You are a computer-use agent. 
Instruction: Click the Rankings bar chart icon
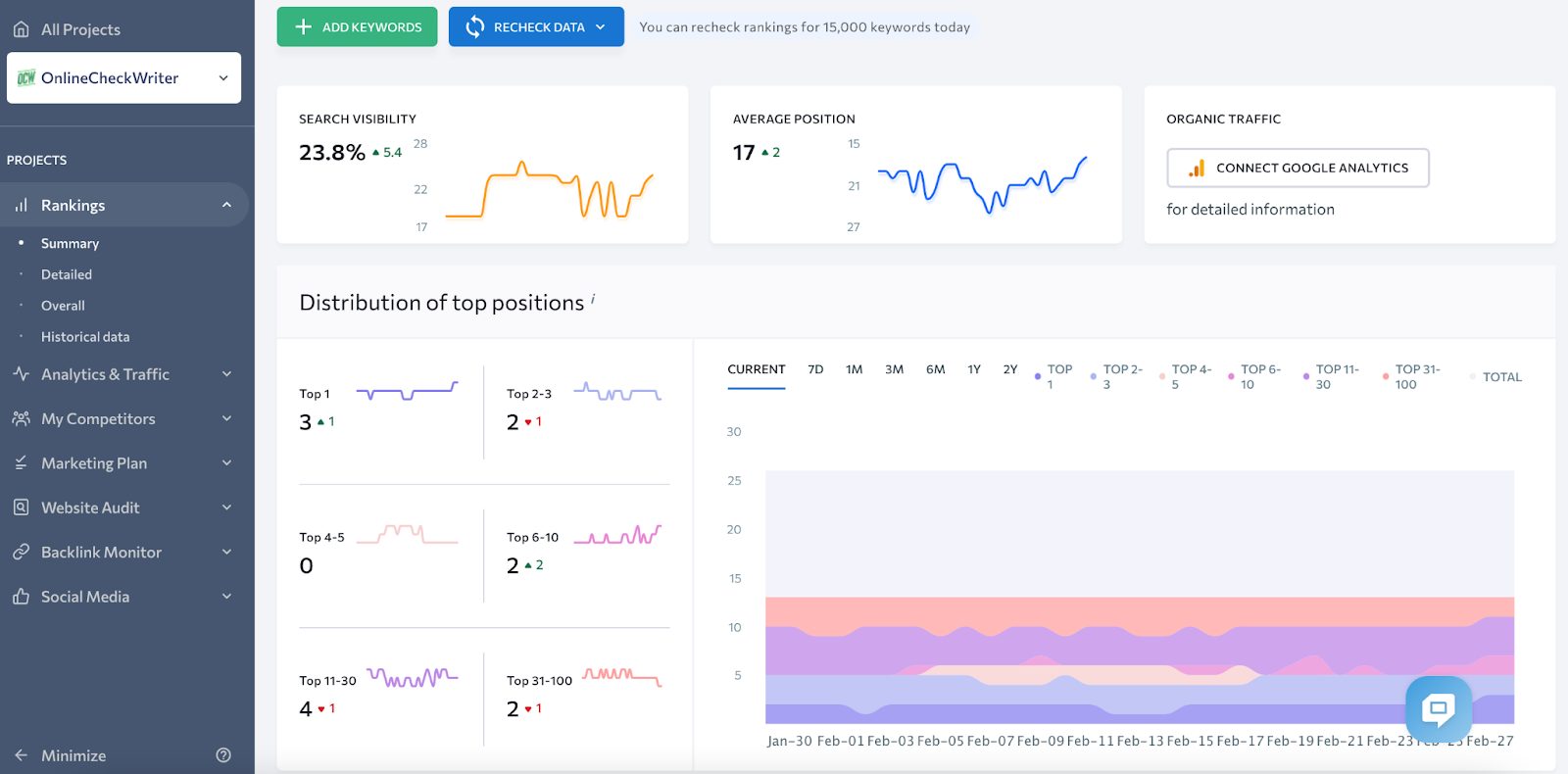point(21,205)
